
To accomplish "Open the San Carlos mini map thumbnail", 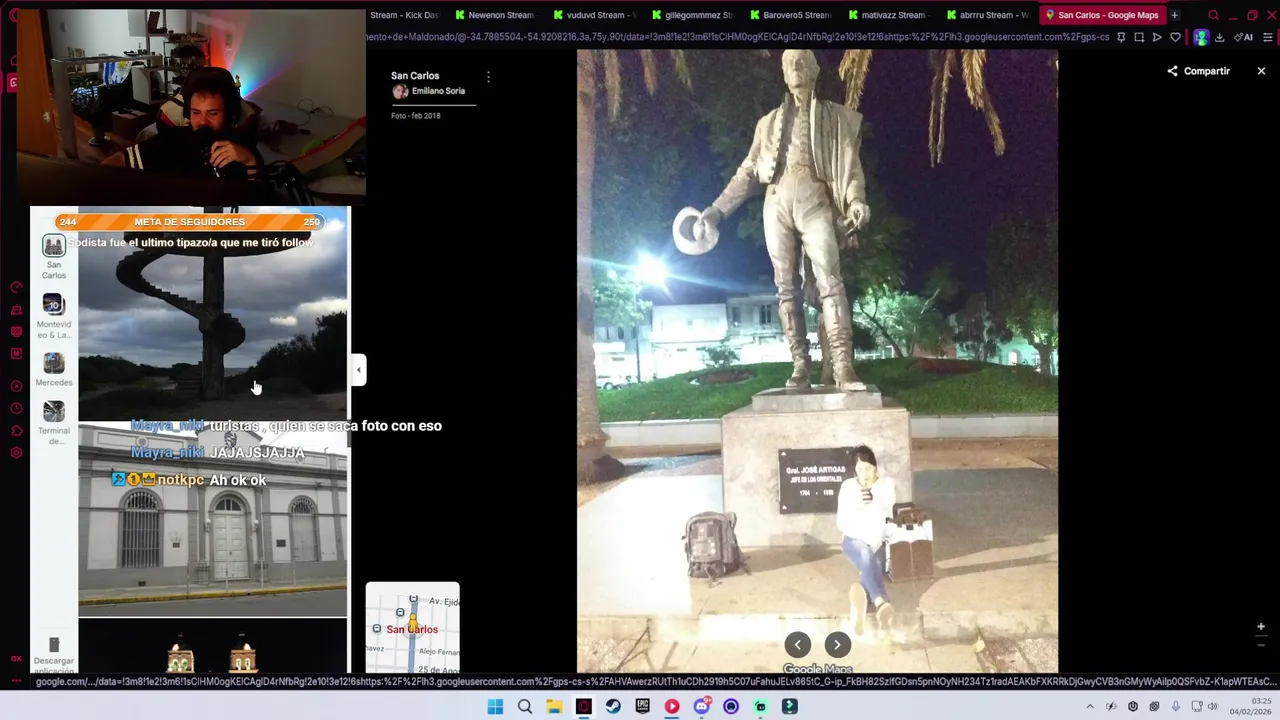I will [412, 628].
